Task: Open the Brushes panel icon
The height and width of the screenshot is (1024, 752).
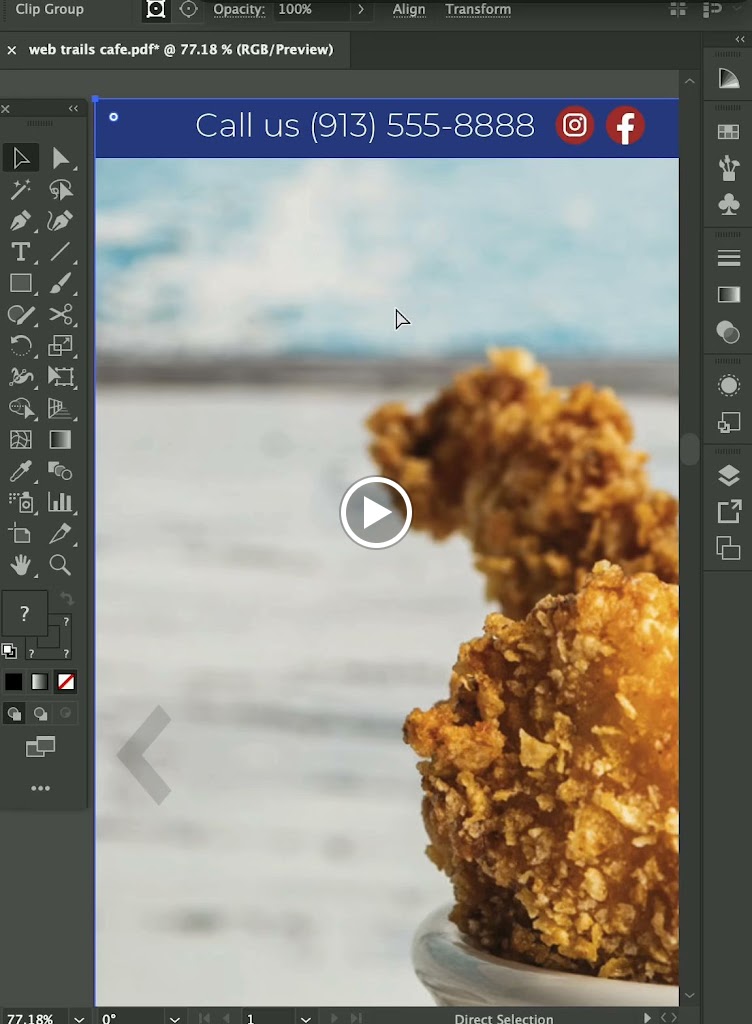Action: point(728,168)
